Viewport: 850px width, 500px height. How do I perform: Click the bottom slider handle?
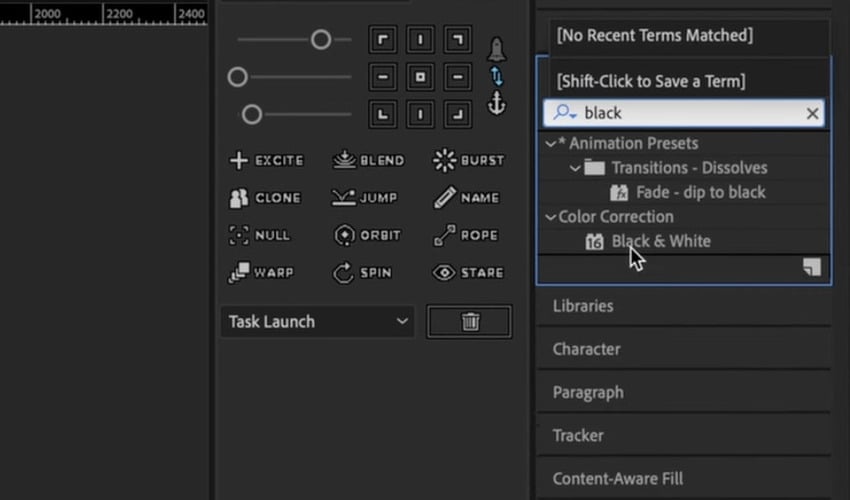coord(252,114)
